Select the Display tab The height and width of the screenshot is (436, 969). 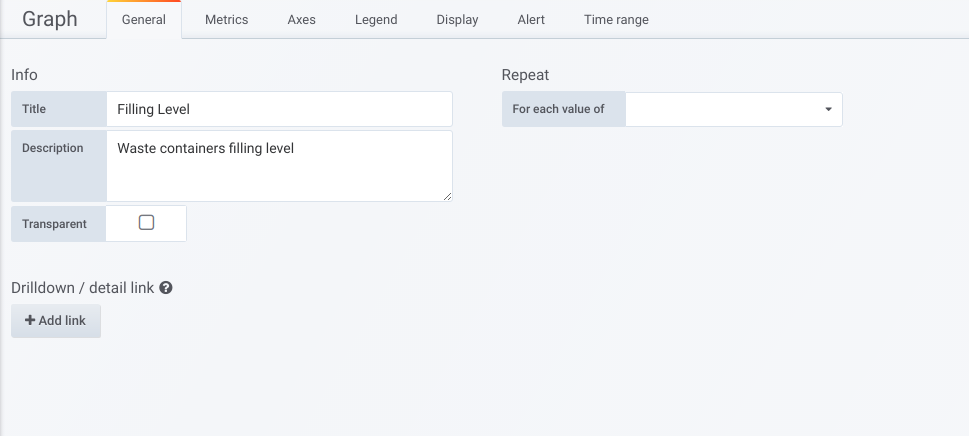[457, 20]
